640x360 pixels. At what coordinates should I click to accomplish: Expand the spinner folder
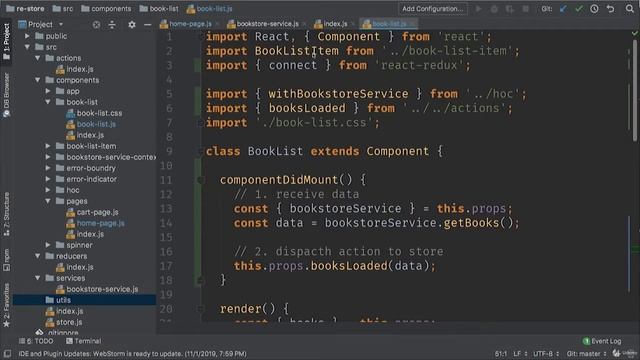(48, 245)
